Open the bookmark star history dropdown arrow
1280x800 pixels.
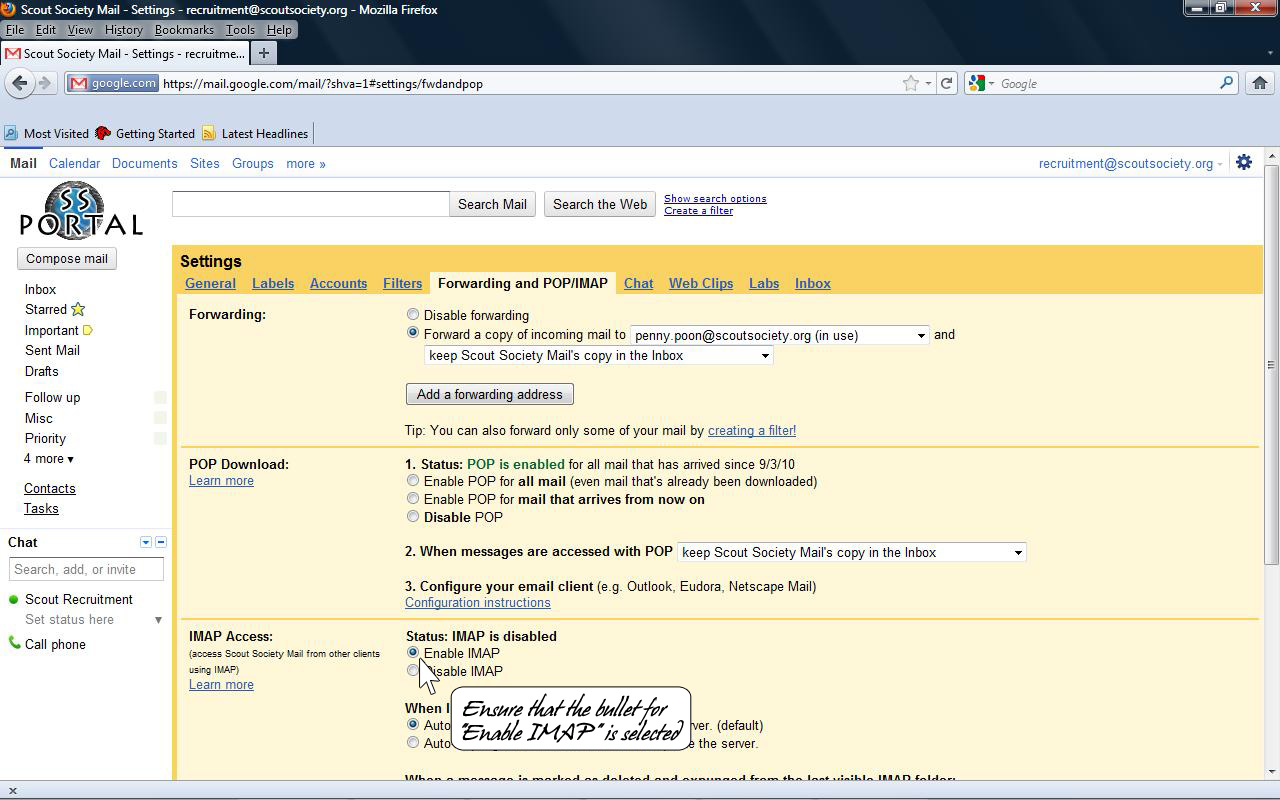pos(928,83)
